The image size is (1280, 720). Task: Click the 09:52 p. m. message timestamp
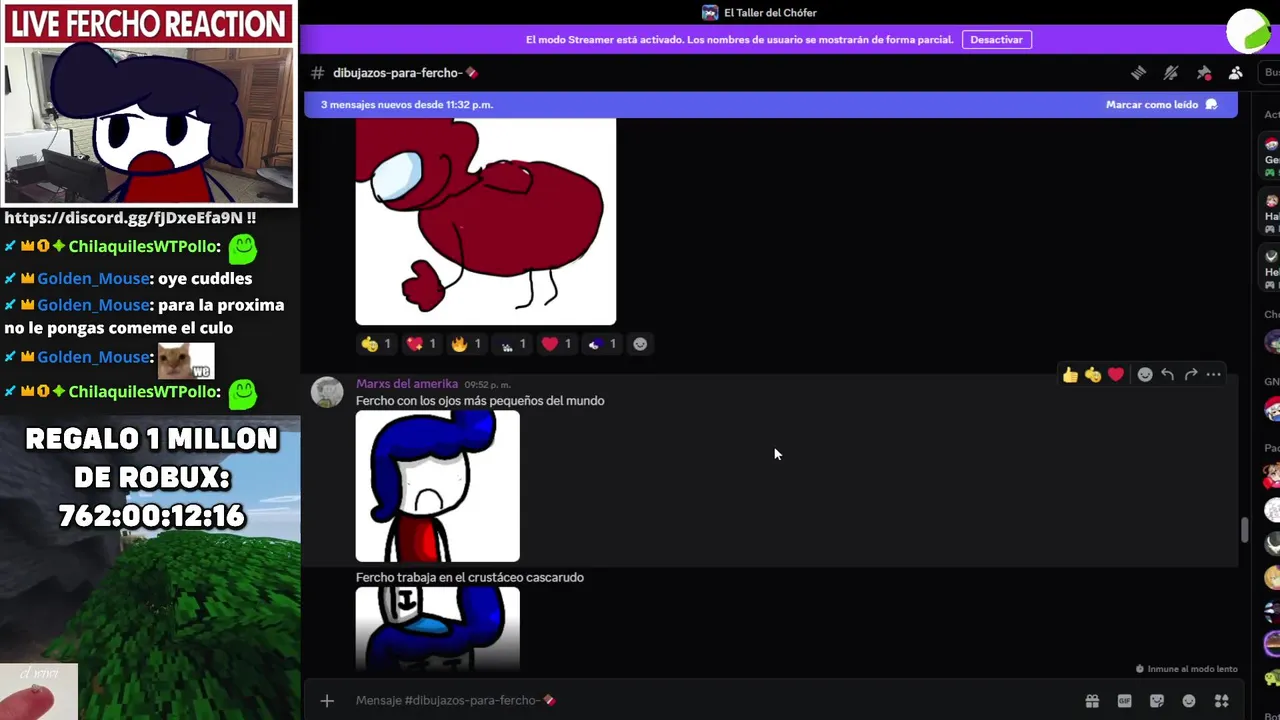pos(488,385)
